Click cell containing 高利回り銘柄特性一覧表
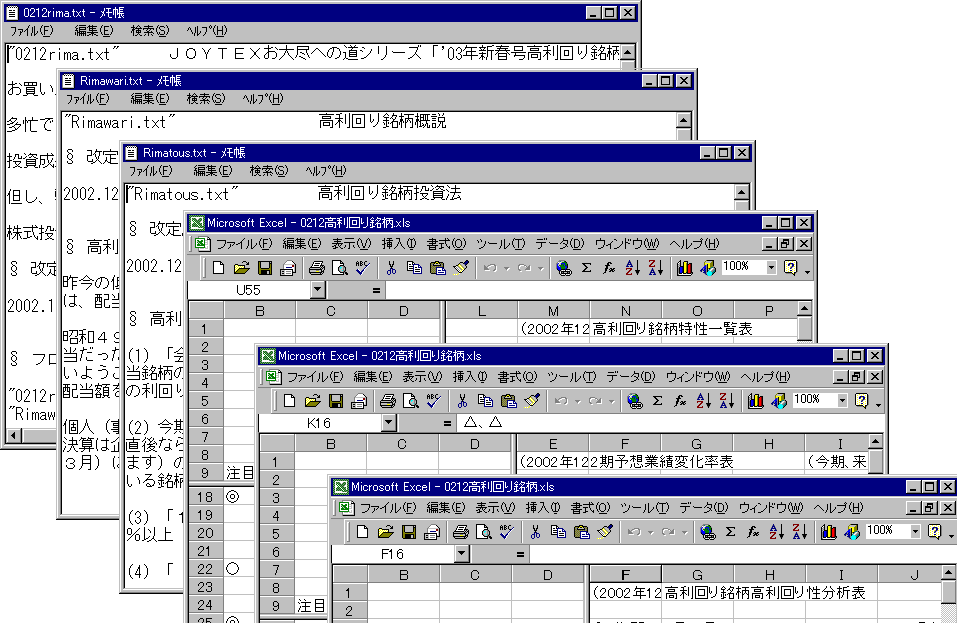 click(x=672, y=329)
